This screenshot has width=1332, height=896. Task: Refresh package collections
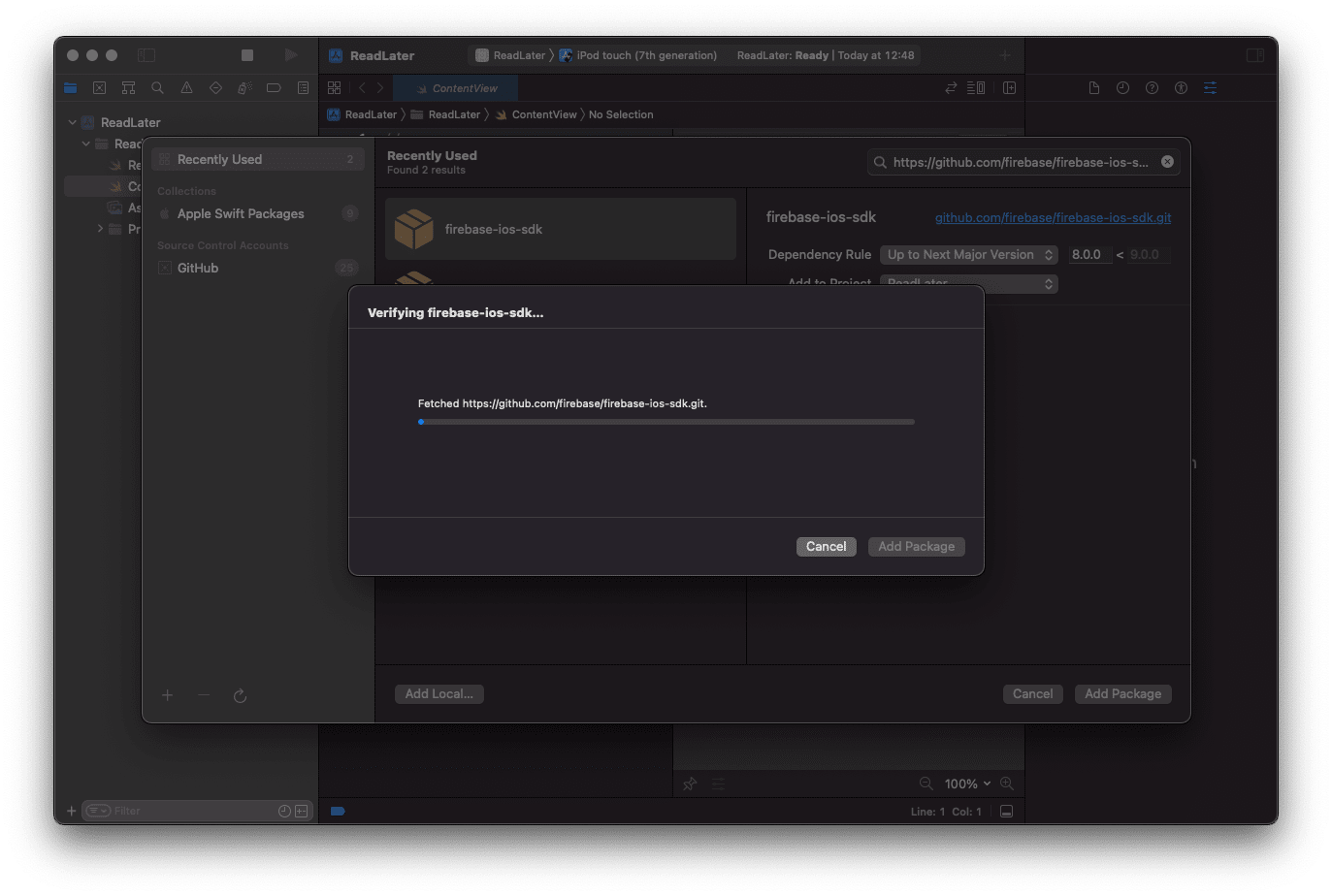click(240, 695)
